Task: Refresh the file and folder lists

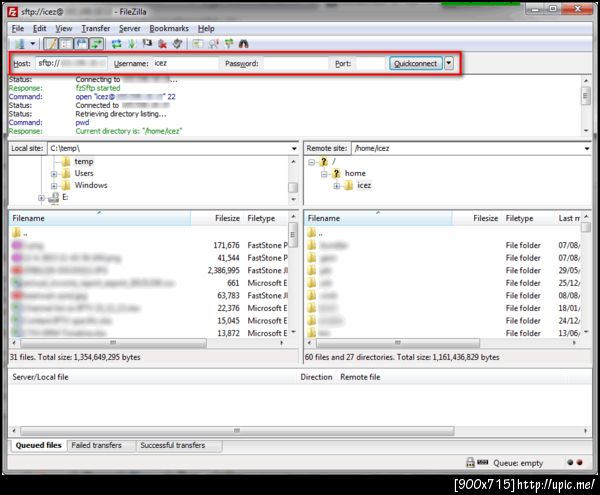Action: 117,44
